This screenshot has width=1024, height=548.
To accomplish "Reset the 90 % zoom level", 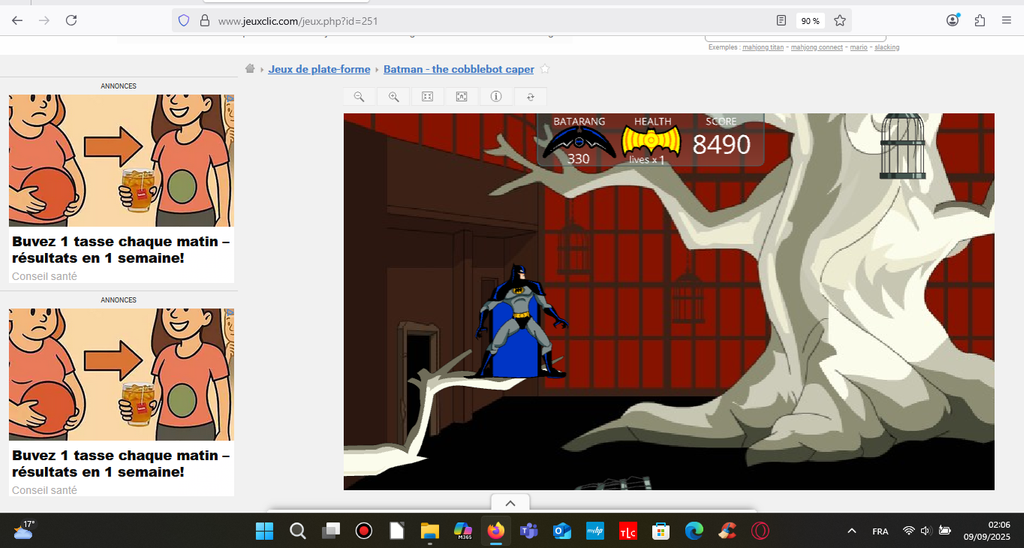I will point(810,21).
